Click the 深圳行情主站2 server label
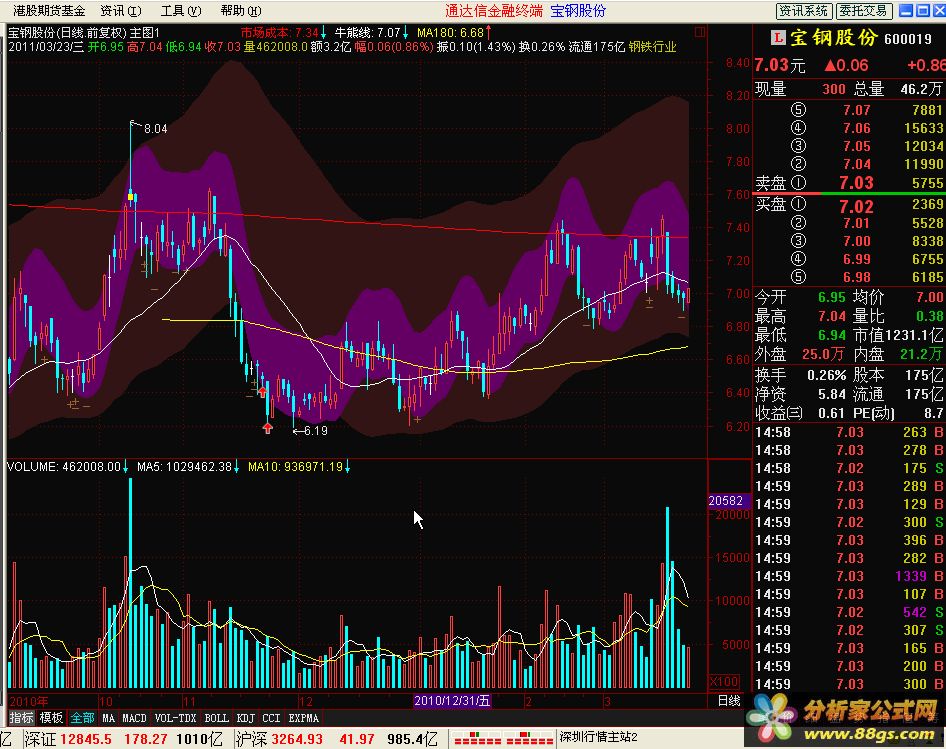This screenshot has width=946, height=749. [598, 738]
